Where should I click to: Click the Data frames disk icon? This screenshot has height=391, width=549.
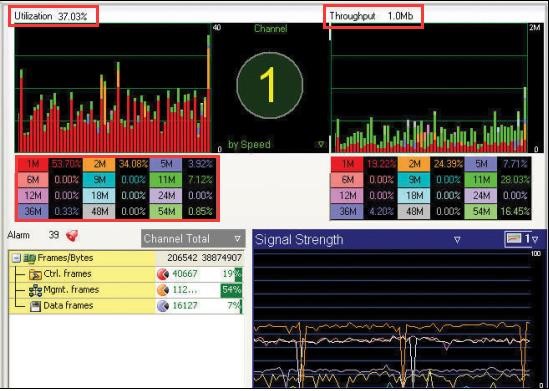[x=35, y=306]
